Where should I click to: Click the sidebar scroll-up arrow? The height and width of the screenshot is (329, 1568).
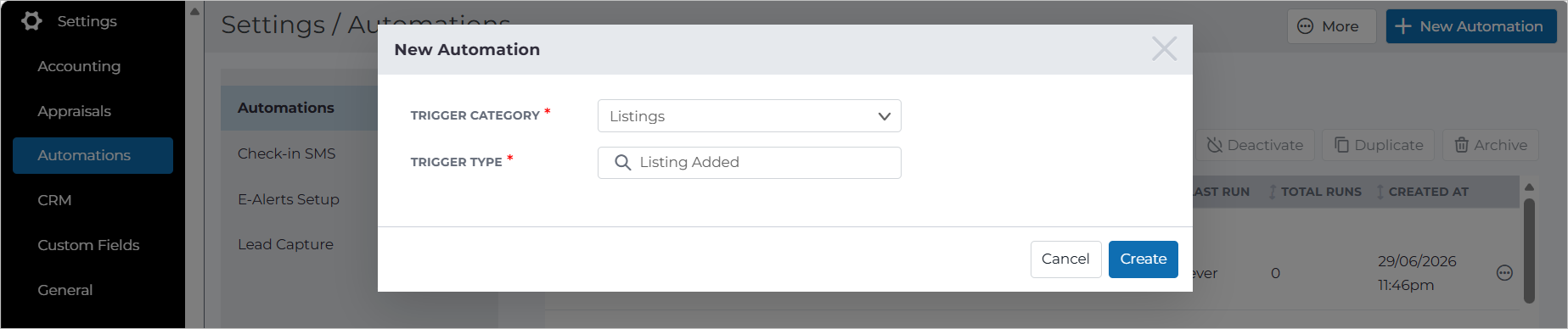click(x=194, y=11)
